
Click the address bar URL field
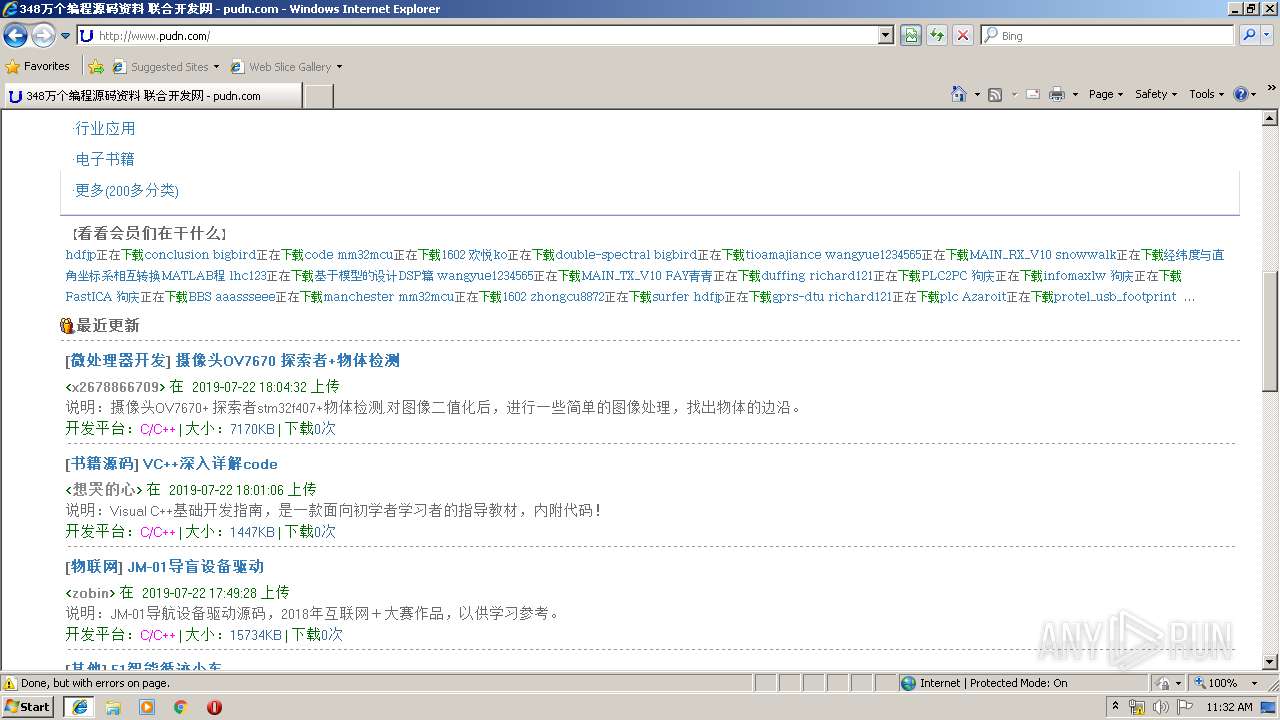[478, 36]
